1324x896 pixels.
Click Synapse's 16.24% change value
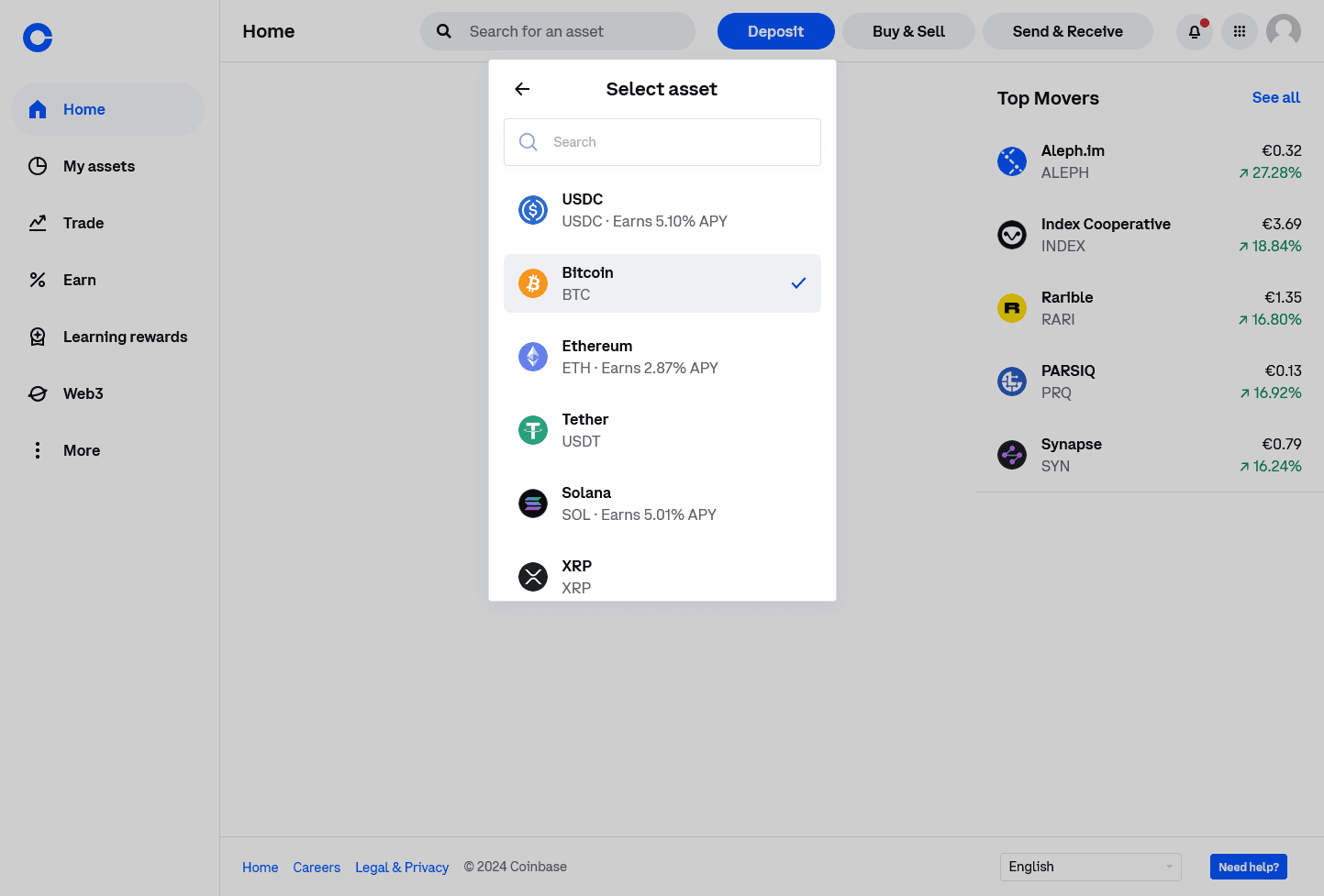point(1271,466)
